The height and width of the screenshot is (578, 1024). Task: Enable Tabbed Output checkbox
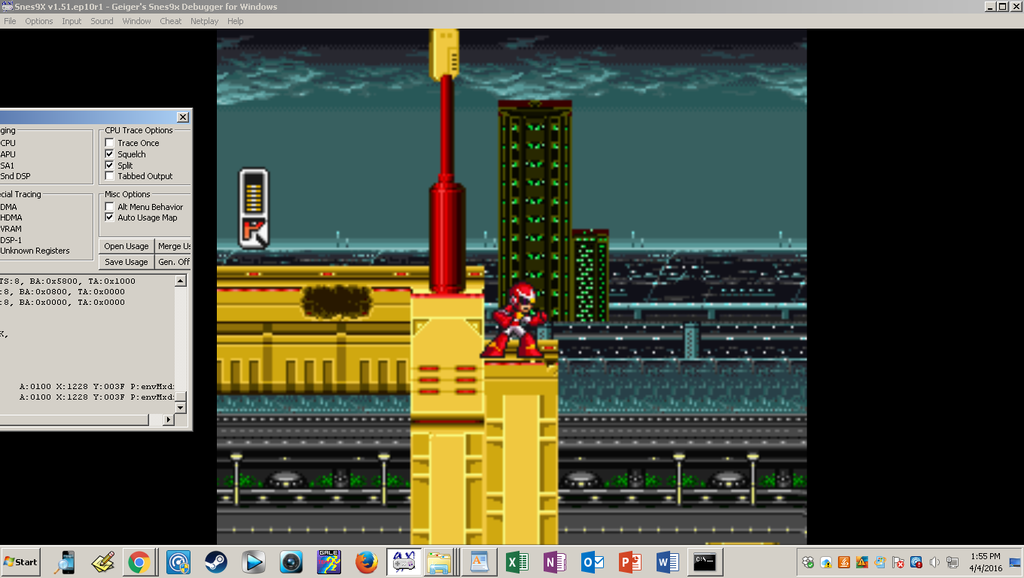[x=110, y=176]
